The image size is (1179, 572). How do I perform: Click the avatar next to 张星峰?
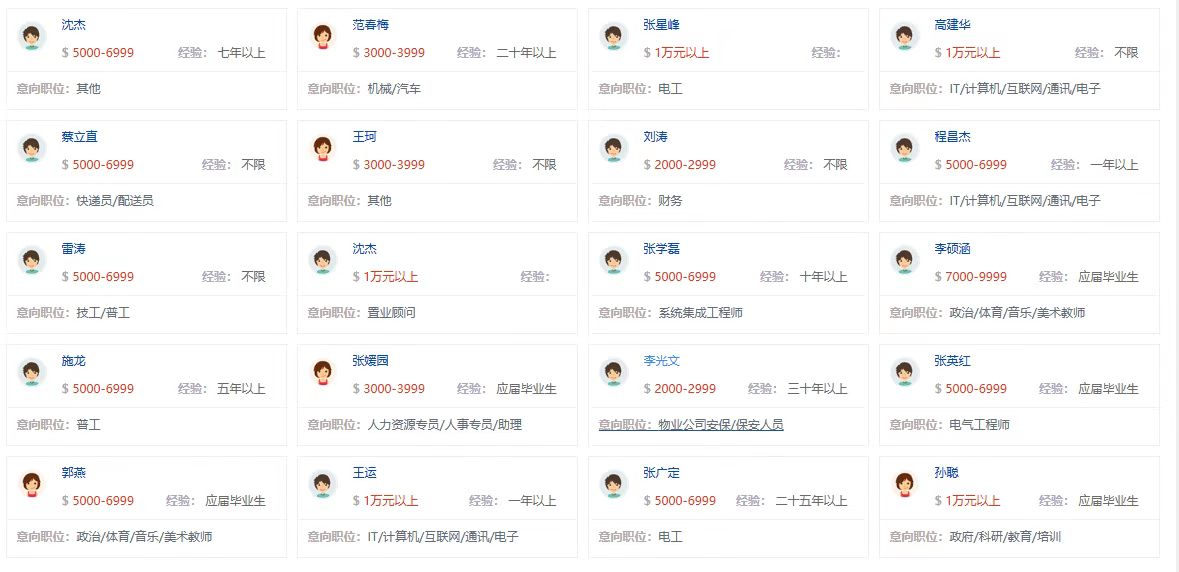click(614, 37)
